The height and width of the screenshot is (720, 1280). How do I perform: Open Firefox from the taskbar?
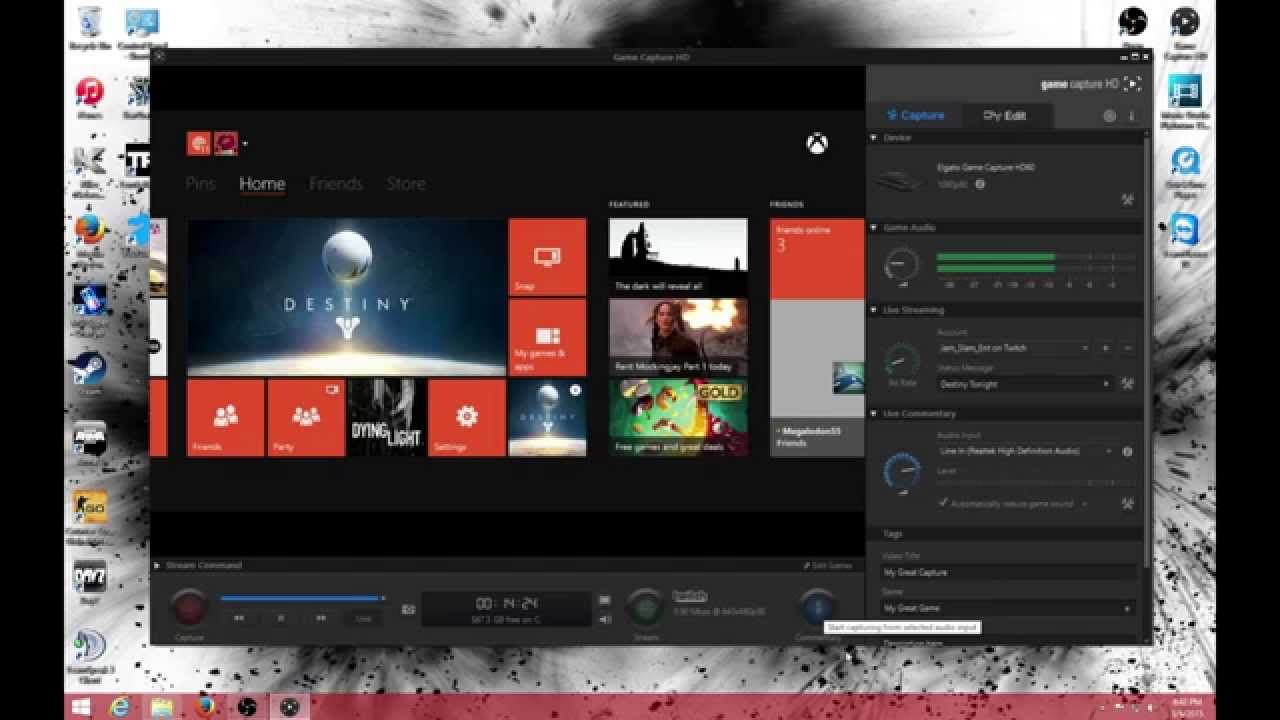click(205, 707)
